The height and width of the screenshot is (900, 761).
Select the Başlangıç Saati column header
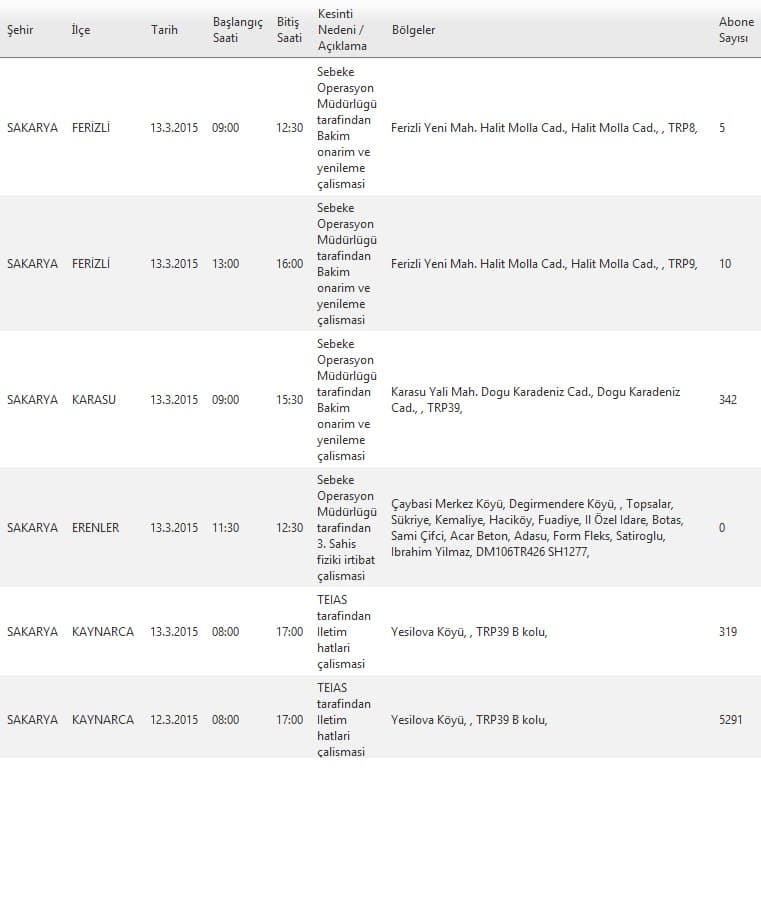tap(237, 30)
